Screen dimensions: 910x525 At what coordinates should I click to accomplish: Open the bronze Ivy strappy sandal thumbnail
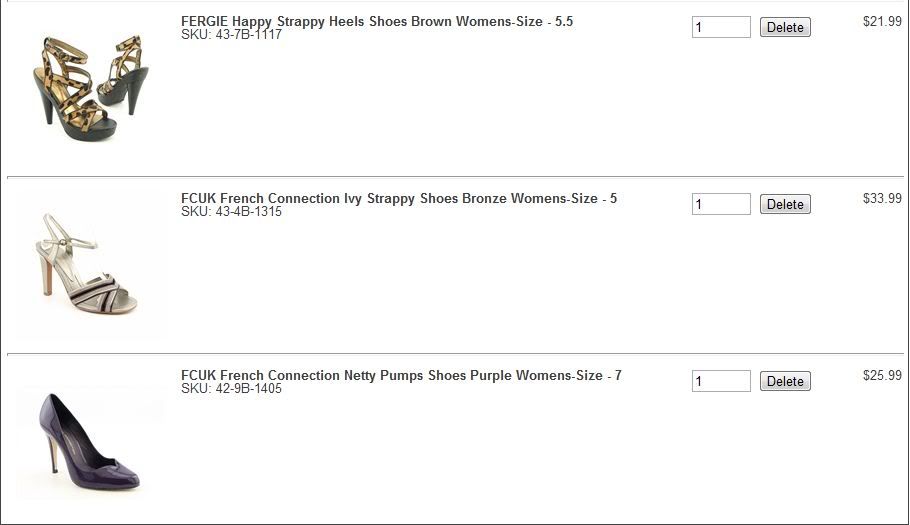tap(87, 264)
